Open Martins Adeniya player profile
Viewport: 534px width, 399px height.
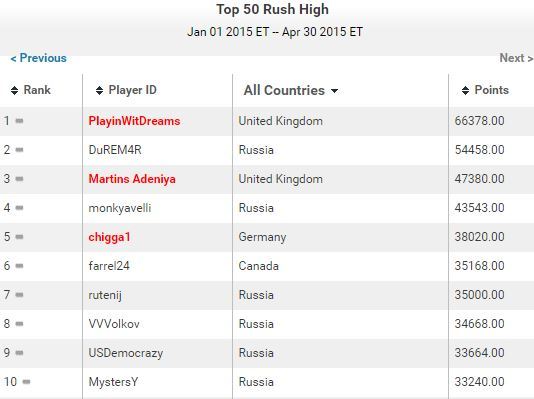132,179
